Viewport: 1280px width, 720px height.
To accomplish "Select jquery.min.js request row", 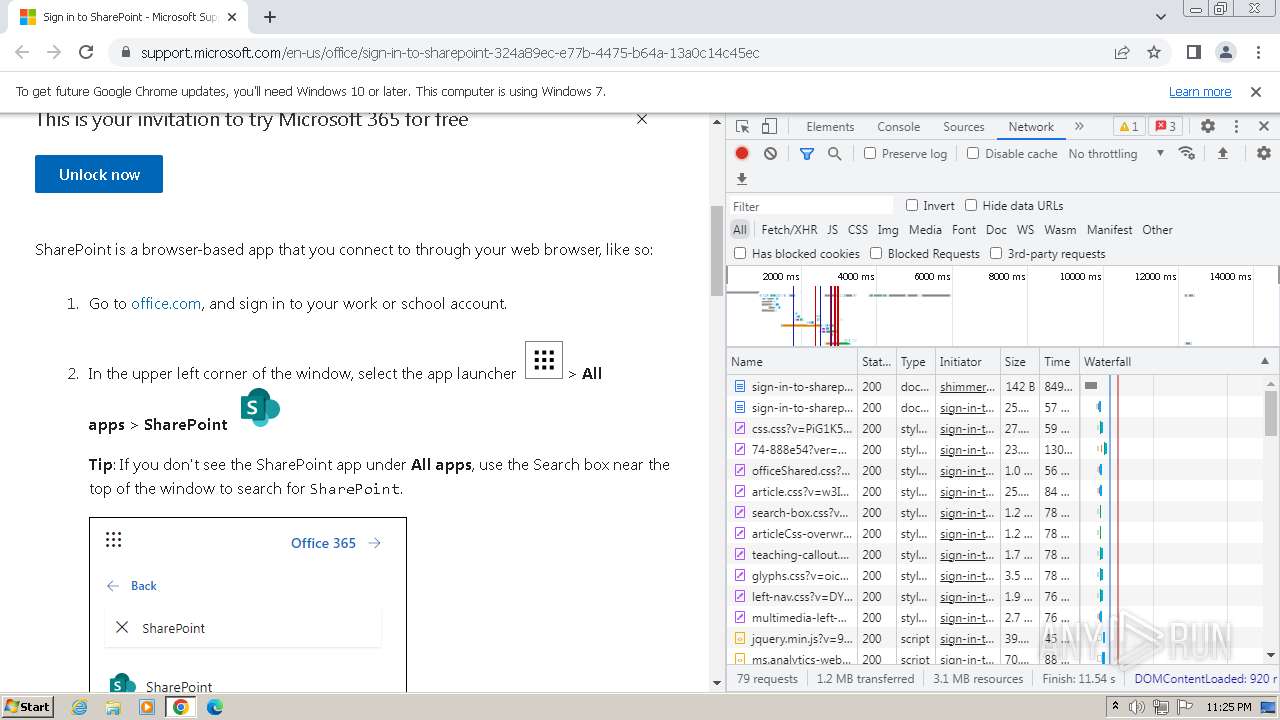I will pyautogui.click(x=996, y=638).
